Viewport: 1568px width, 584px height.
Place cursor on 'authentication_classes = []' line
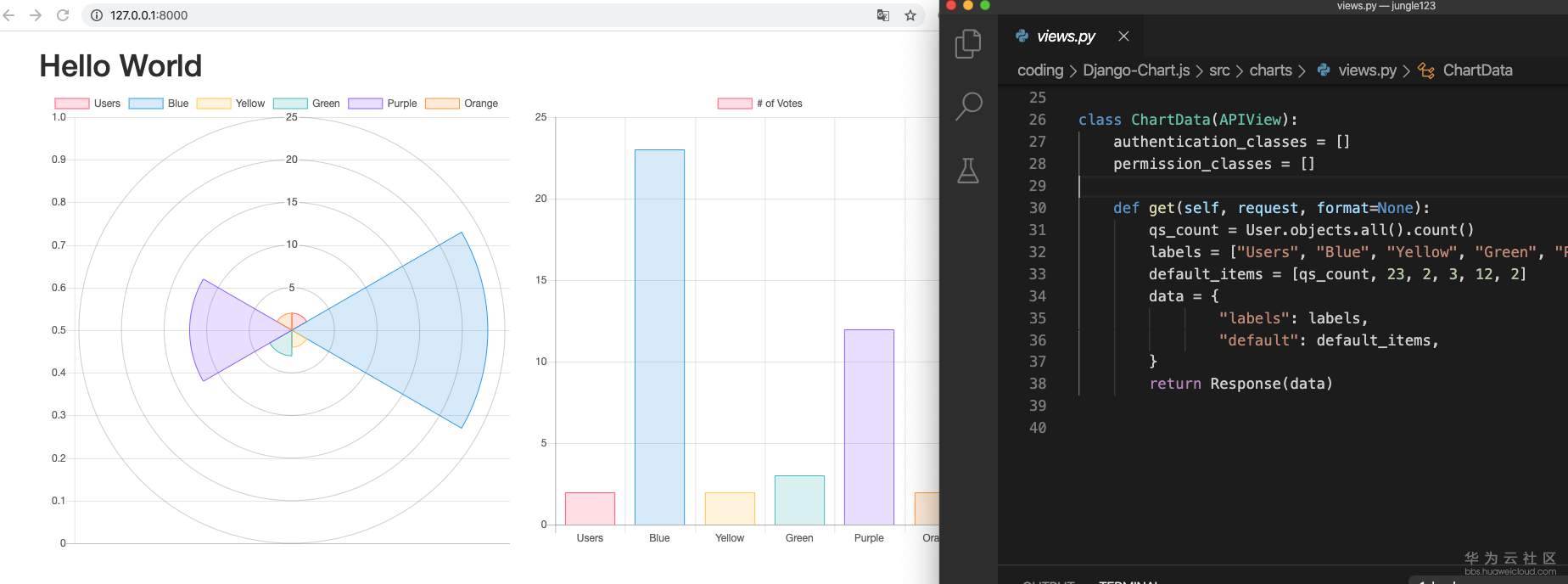(1231, 142)
